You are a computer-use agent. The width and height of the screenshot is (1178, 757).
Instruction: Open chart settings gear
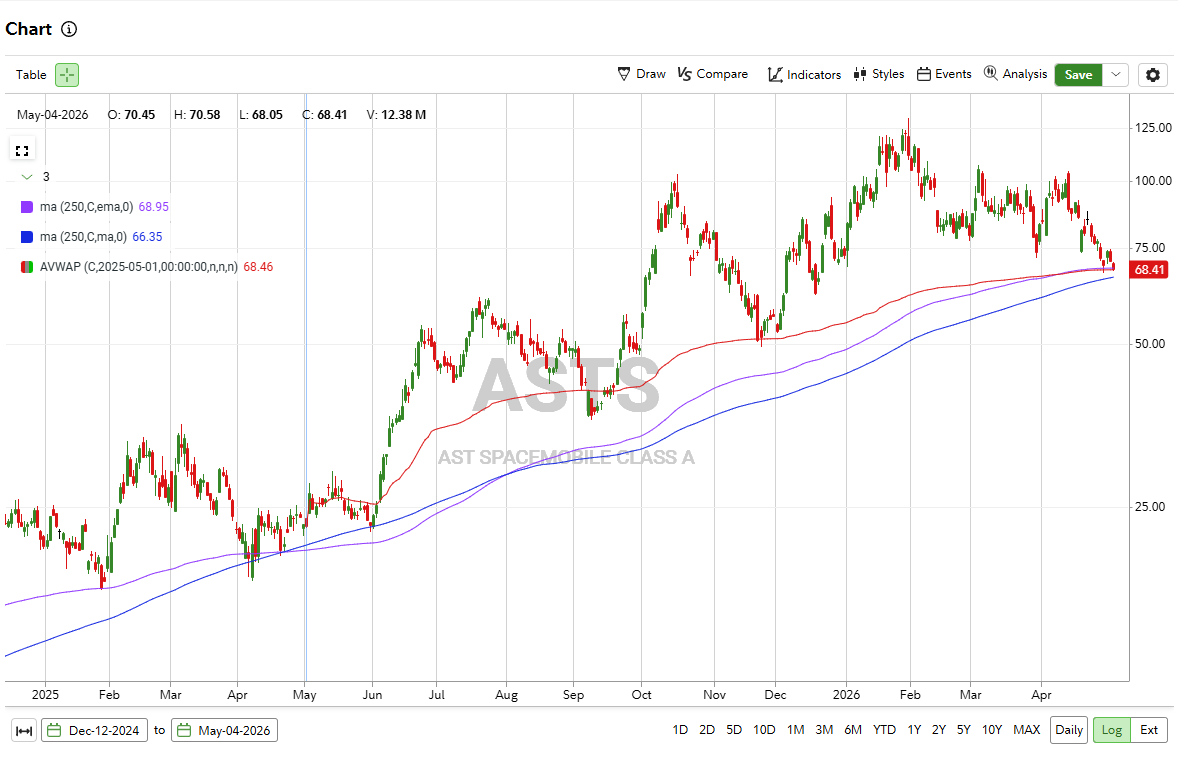pyautogui.click(x=1153, y=75)
